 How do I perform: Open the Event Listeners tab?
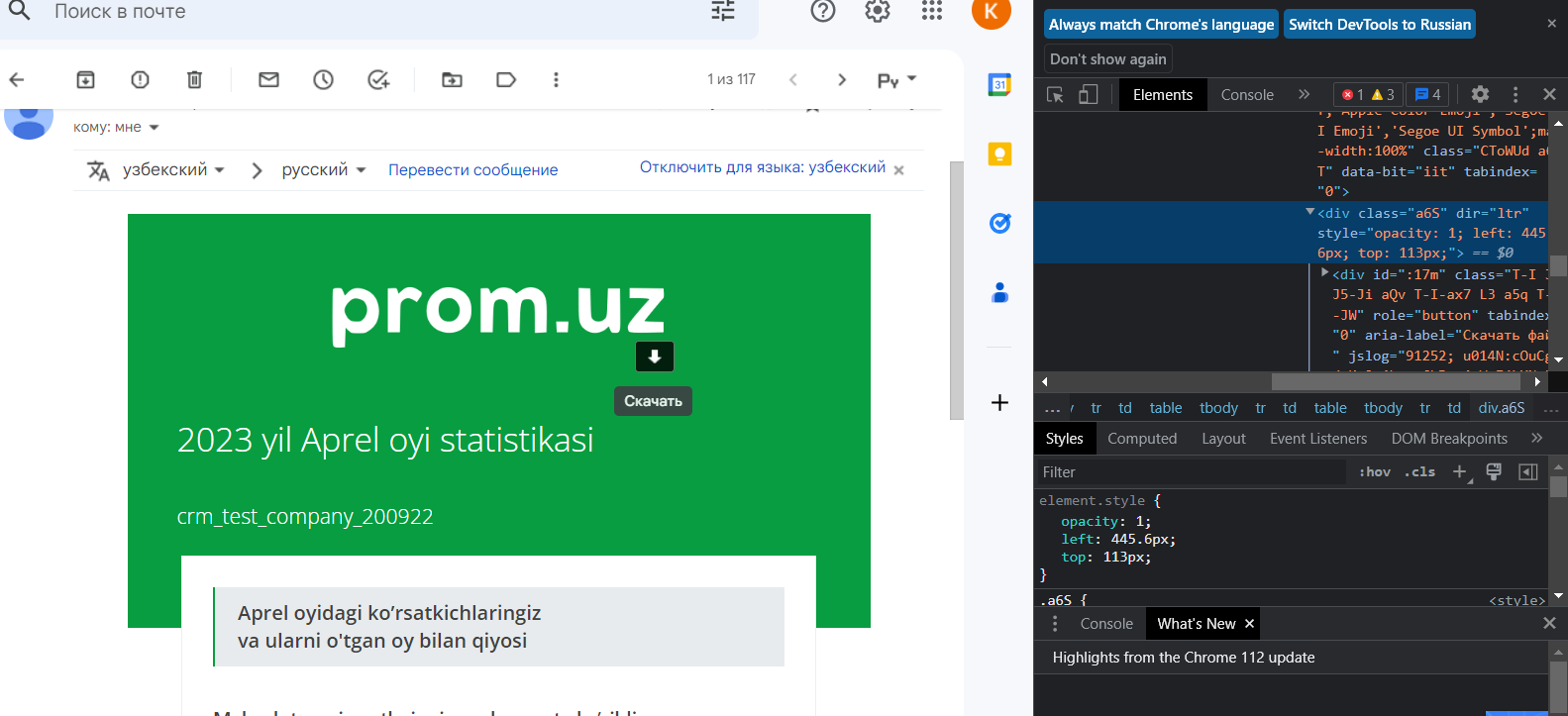point(1318,438)
